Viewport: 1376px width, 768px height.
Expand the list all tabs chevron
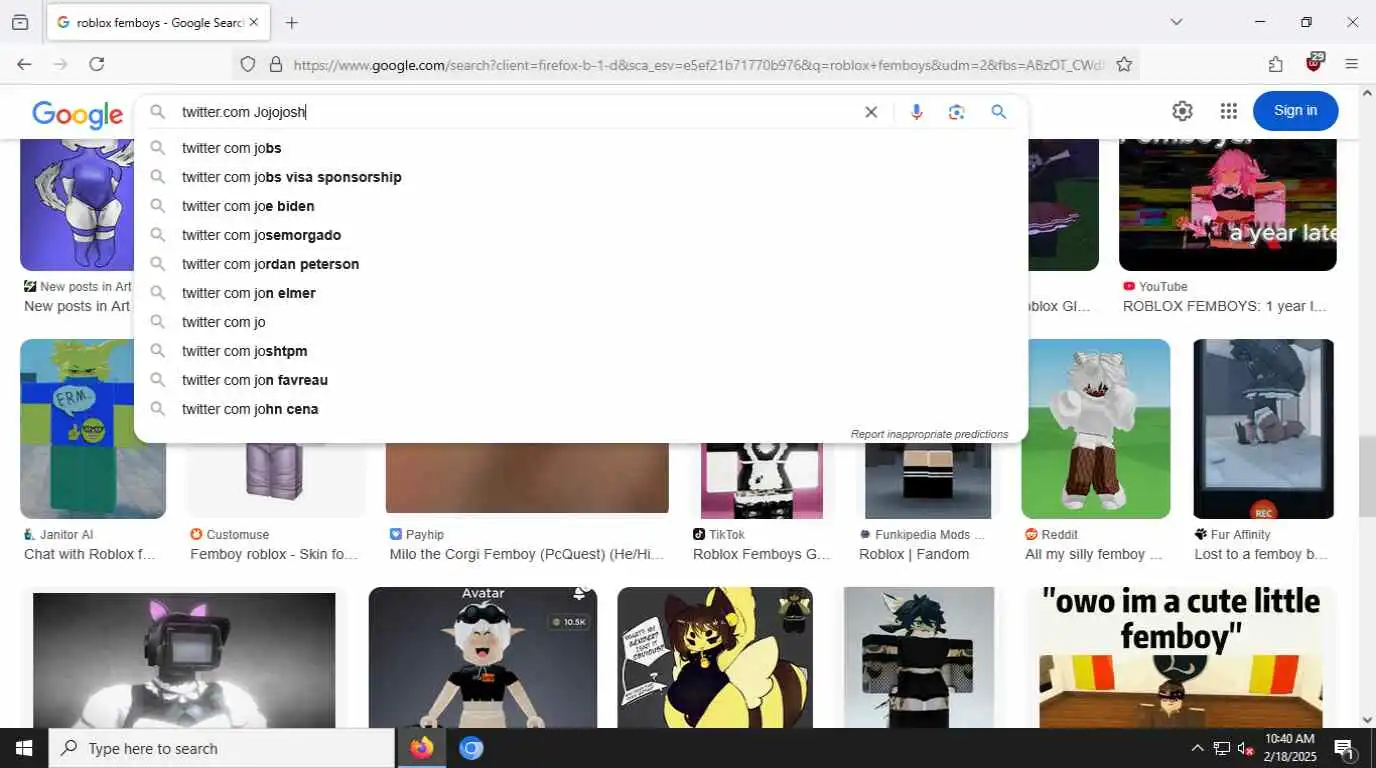coord(1177,22)
